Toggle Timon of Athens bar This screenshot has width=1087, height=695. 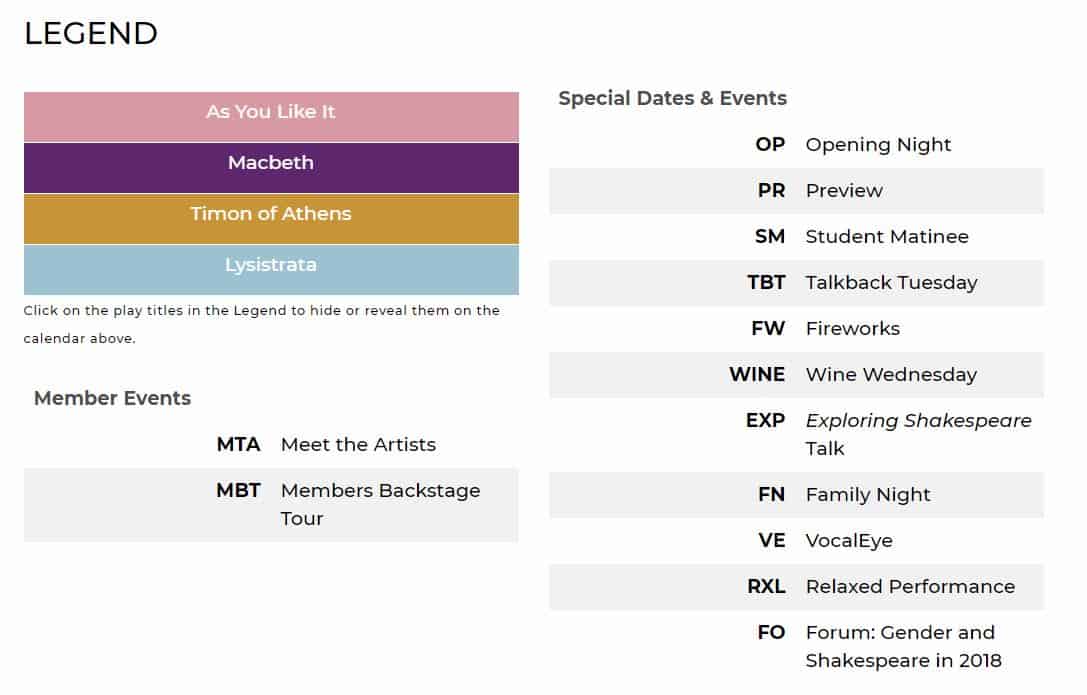(x=271, y=219)
